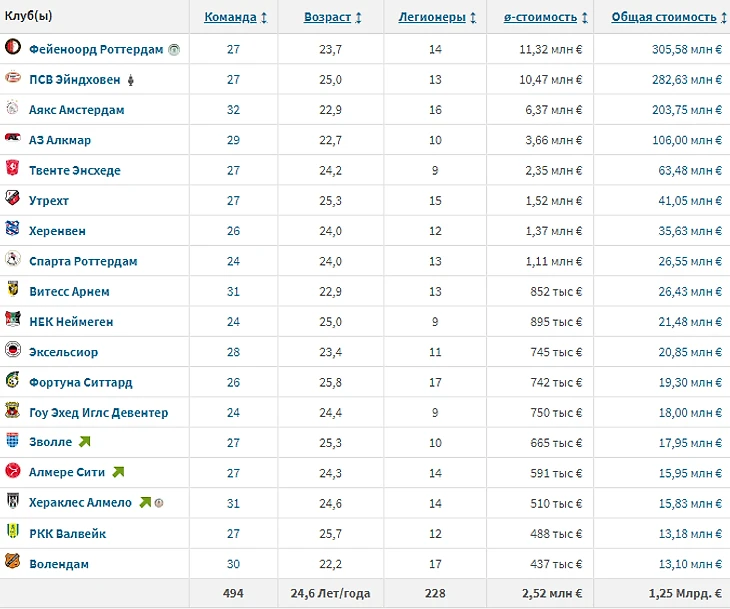Click green promotion arrow beside Хераклес Алмело
Image resolution: width=730 pixels, height=609 pixels.
coord(145,502)
